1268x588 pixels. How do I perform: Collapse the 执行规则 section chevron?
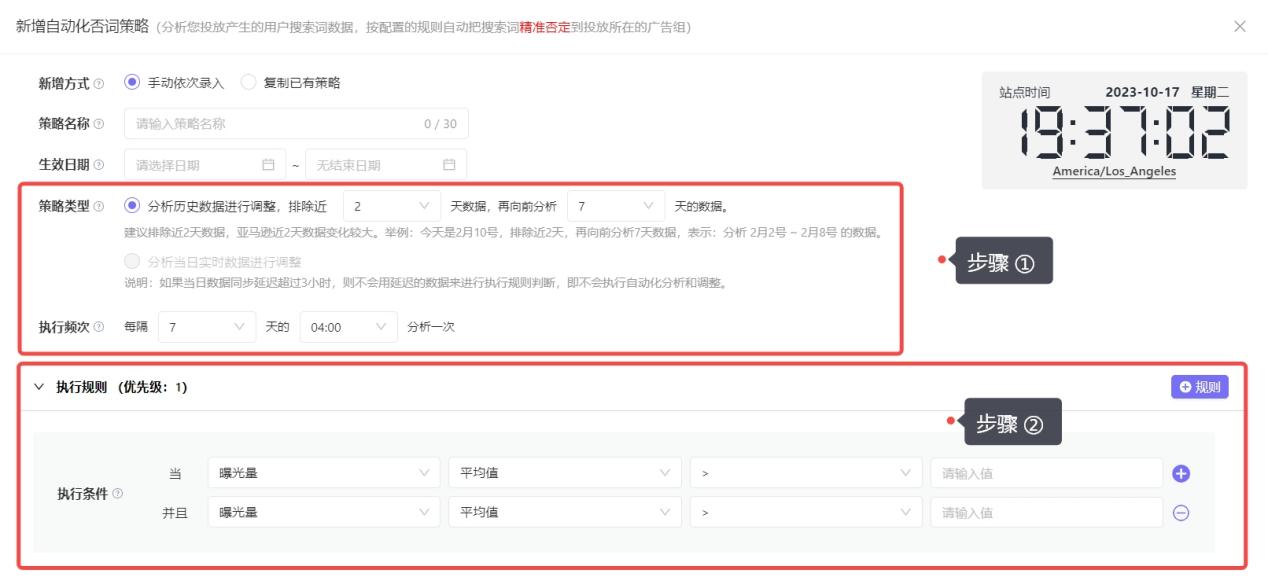click(40, 387)
